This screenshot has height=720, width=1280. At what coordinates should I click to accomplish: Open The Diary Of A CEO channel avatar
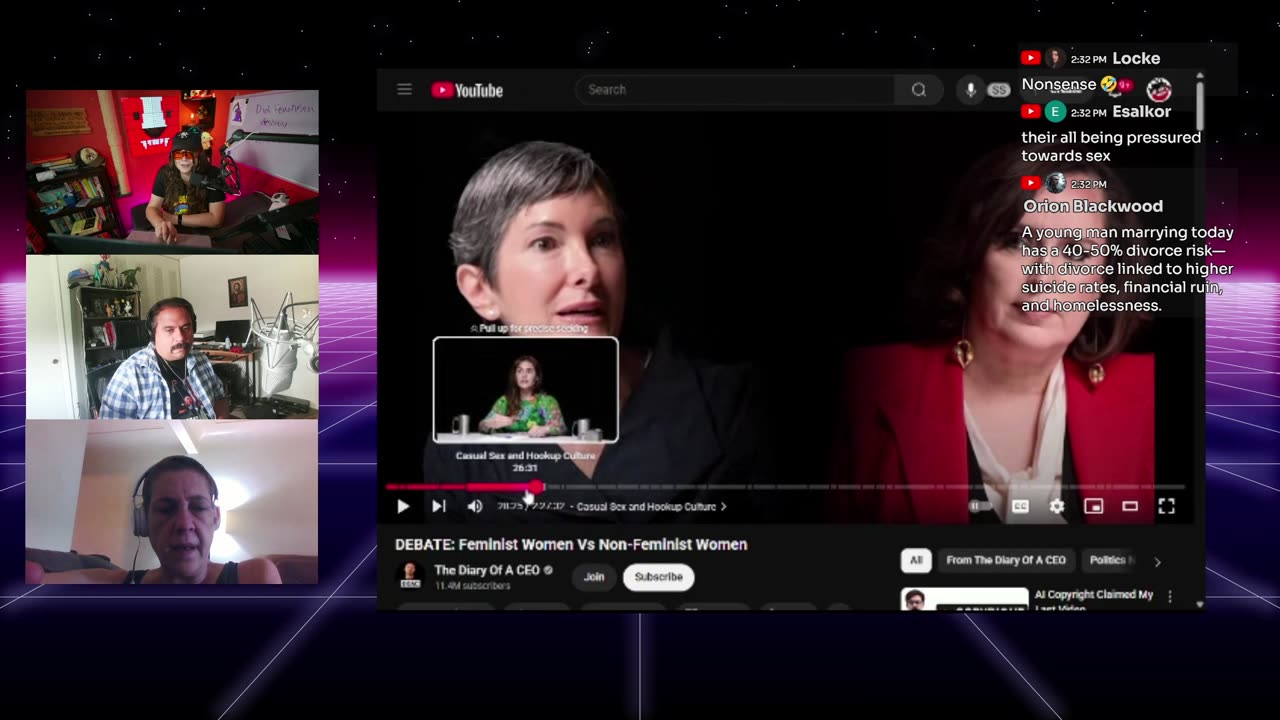409,576
